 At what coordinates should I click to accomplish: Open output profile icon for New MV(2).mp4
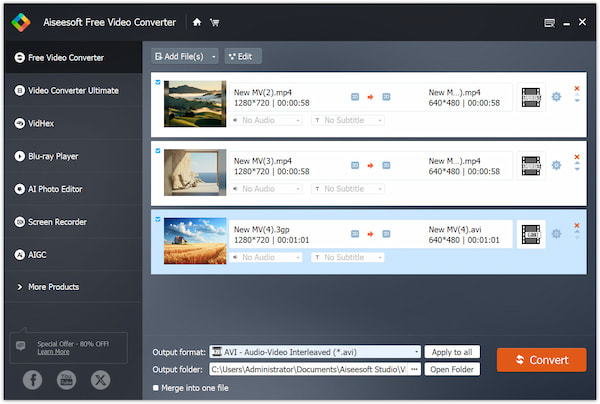(531, 97)
